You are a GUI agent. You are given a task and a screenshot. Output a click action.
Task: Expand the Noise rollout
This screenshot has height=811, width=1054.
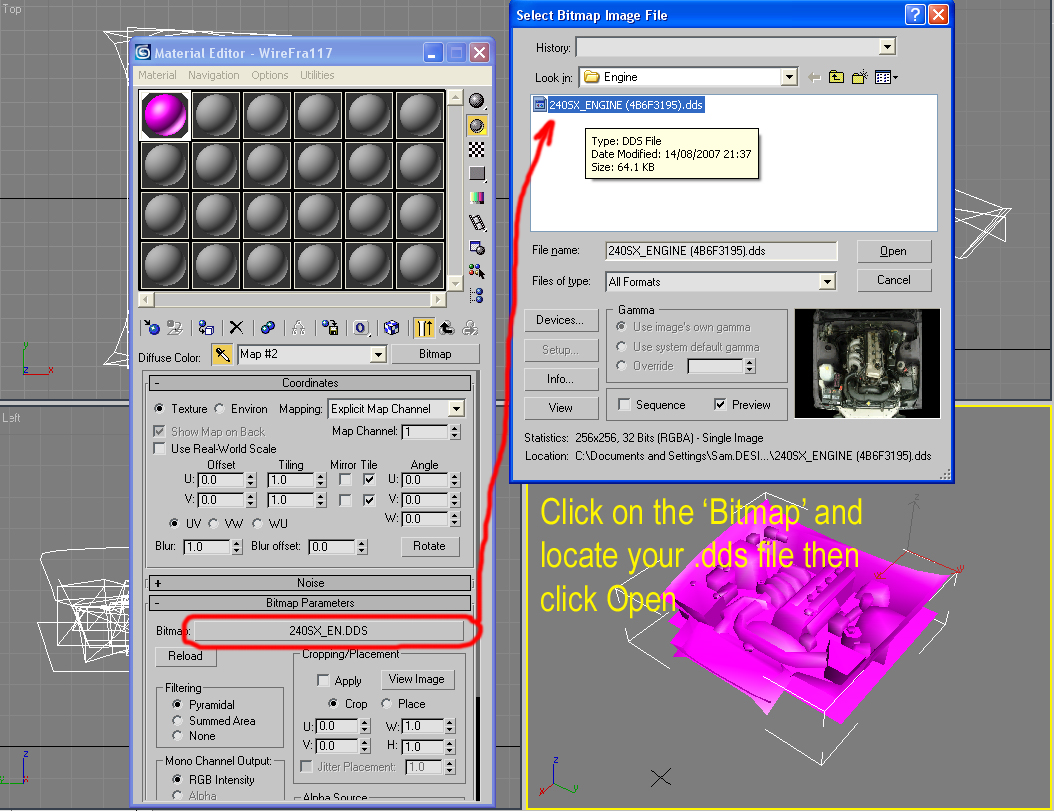[310, 583]
